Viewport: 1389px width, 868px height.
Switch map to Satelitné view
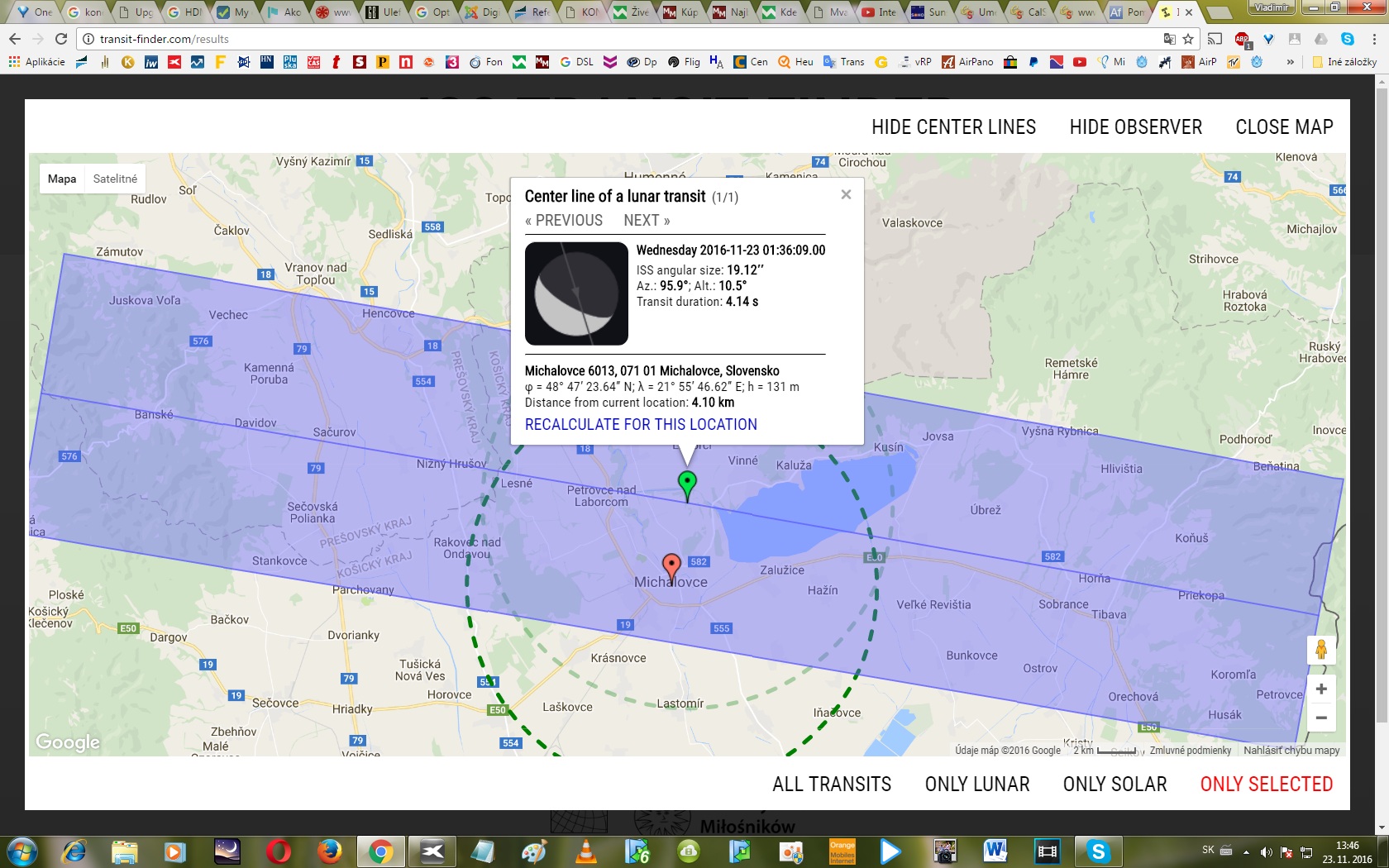[x=115, y=179]
